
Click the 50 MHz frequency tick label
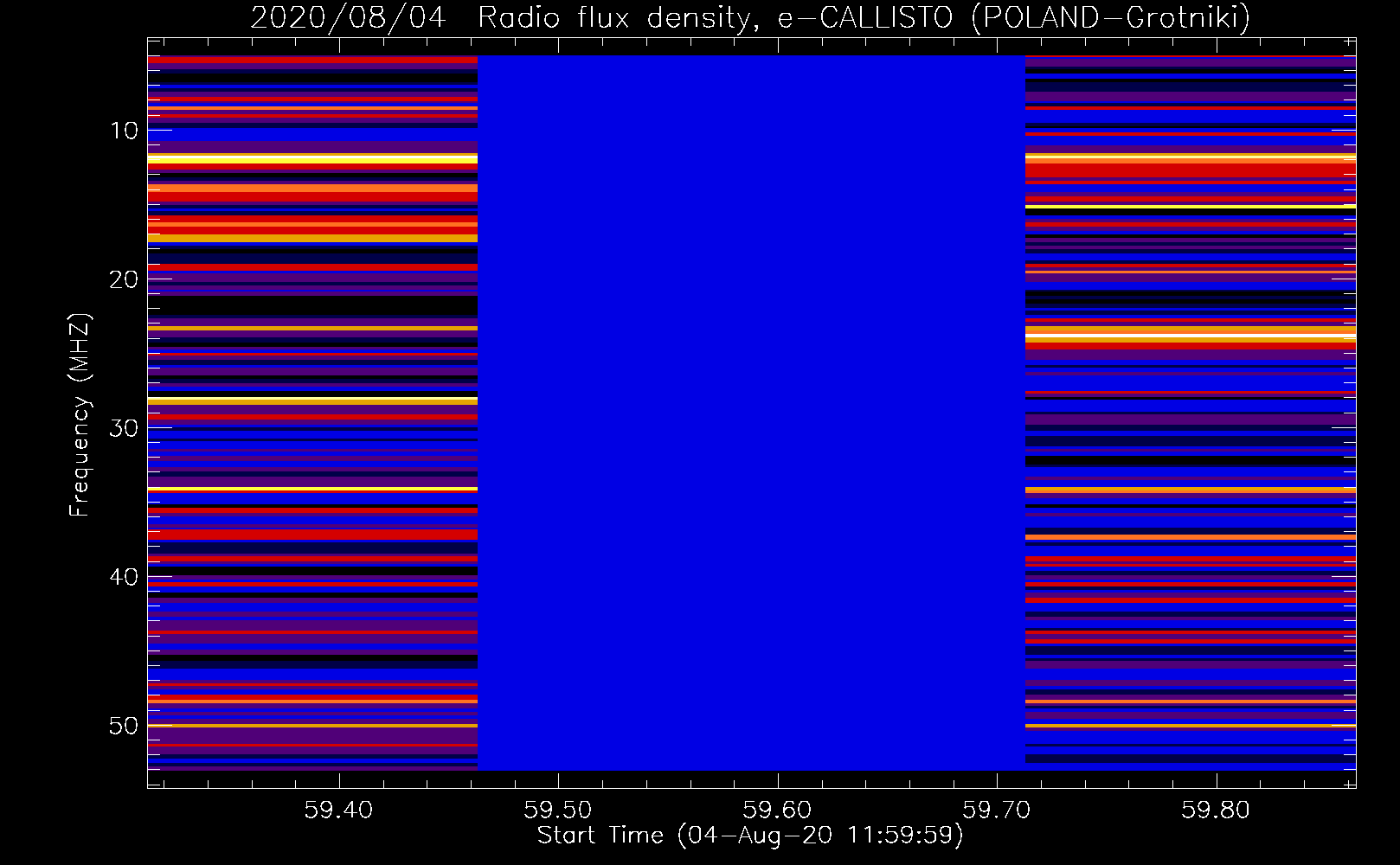(124, 726)
